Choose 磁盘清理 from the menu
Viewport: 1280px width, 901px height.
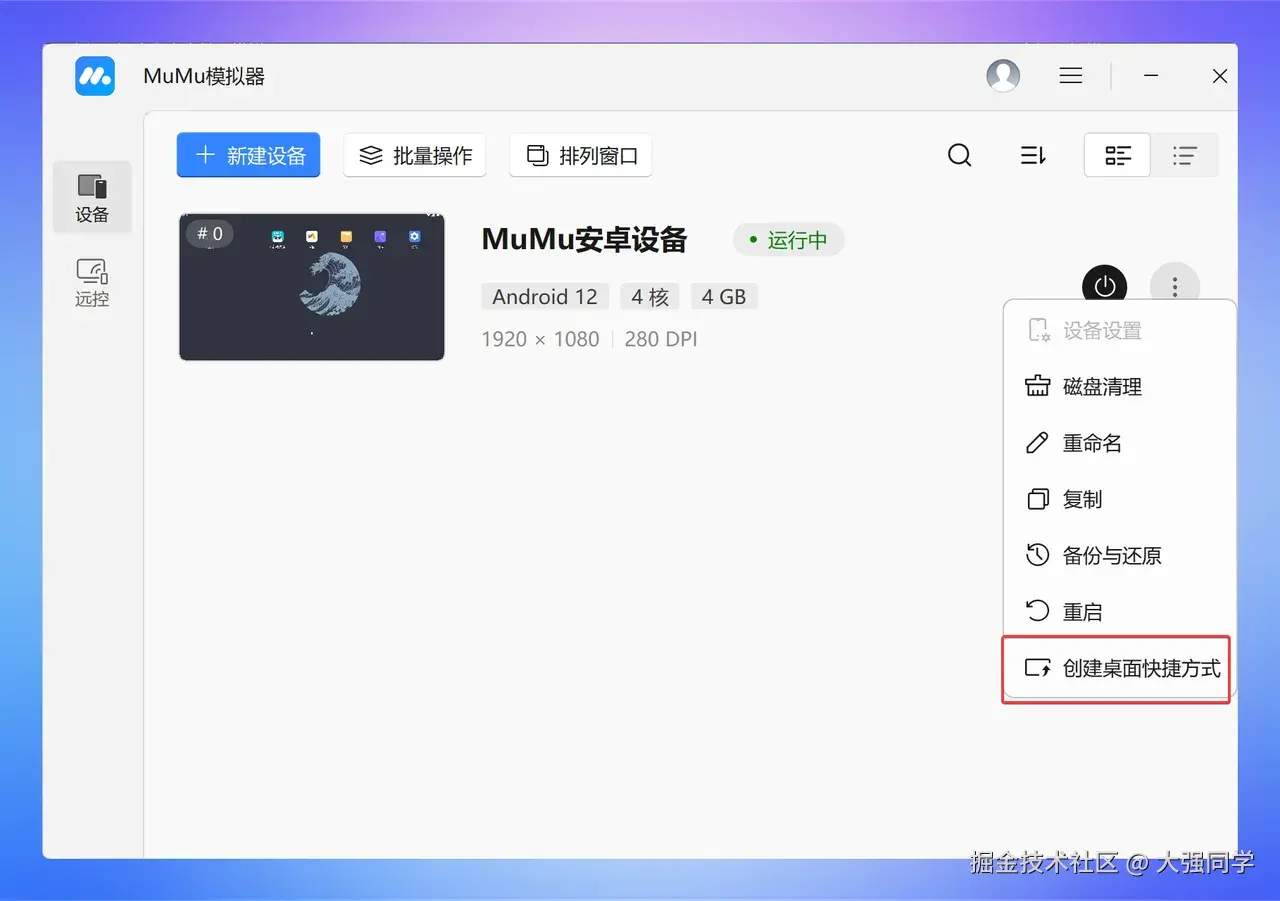[1120, 387]
